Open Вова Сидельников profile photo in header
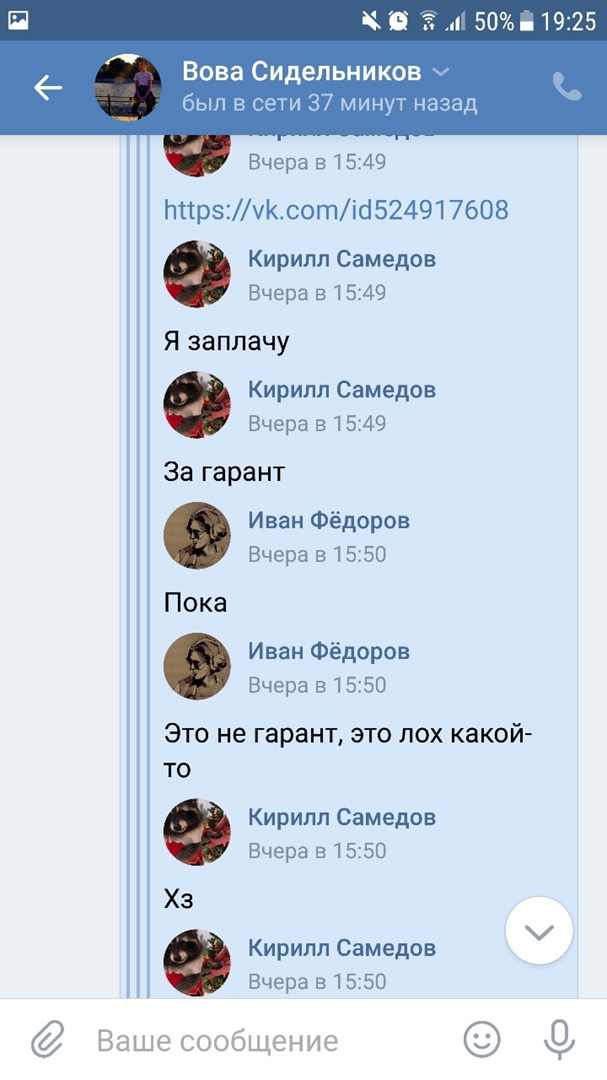Viewport: 607px width, 1080px height. coord(127,87)
